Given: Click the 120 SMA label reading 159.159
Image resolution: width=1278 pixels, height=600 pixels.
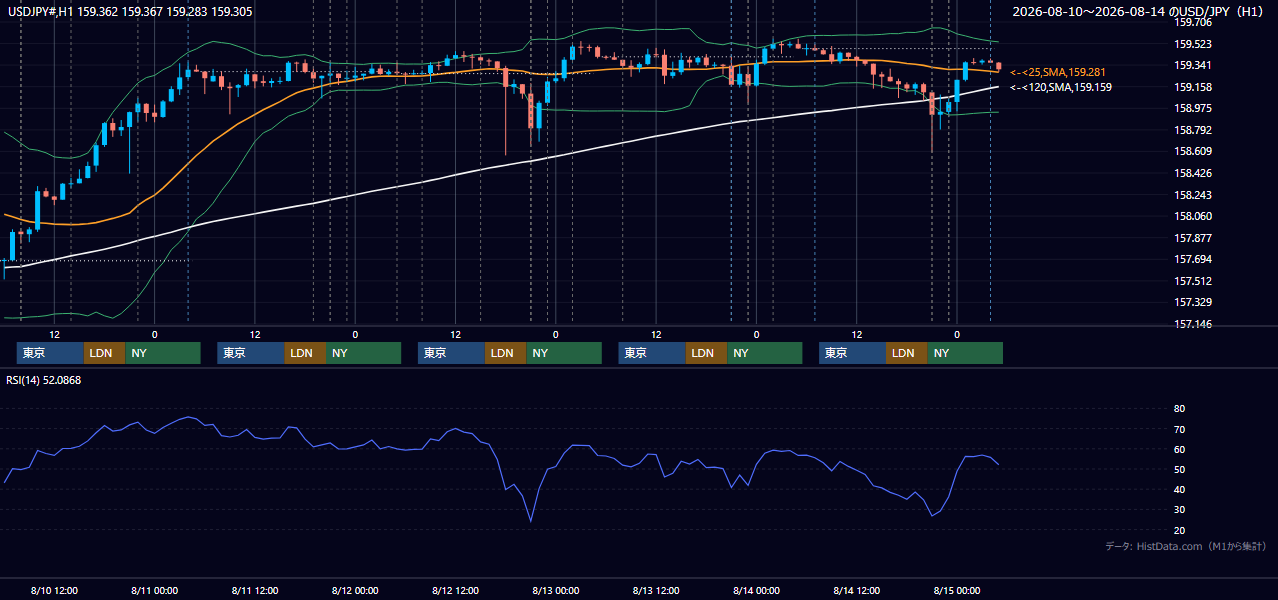Looking at the screenshot, I should pos(1060,88).
